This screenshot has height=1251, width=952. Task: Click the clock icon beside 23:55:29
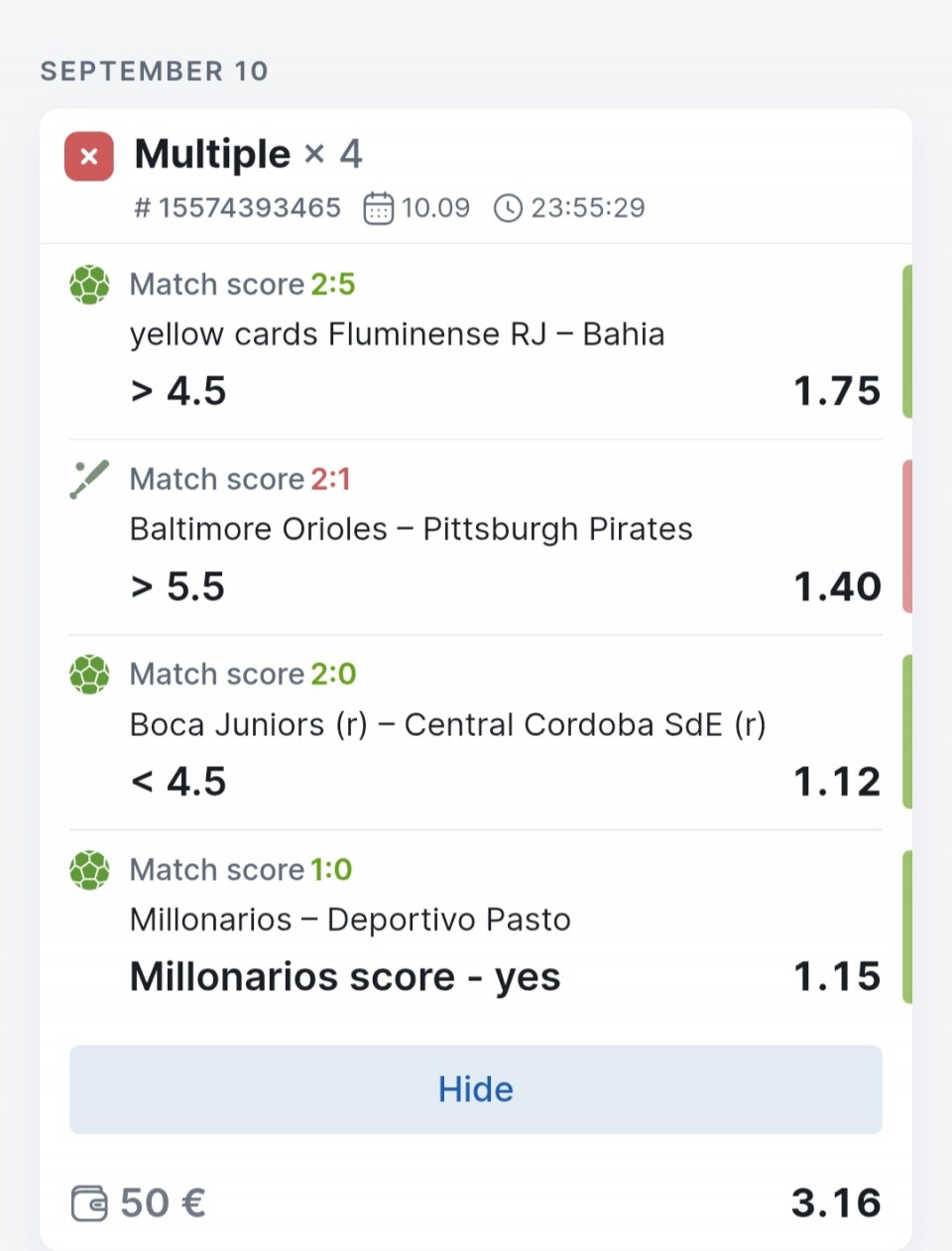(508, 208)
